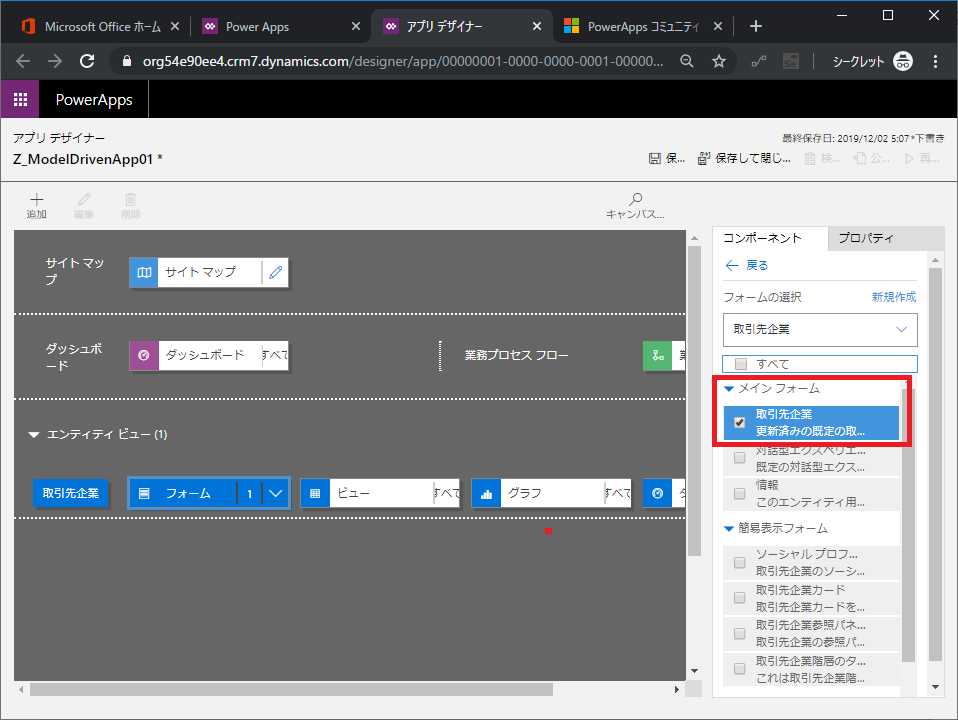Open a new browser tab

point(756,26)
